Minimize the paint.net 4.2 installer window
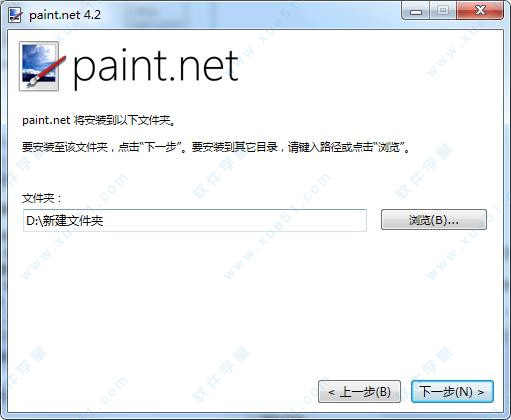511x420 pixels. click(x=416, y=12)
